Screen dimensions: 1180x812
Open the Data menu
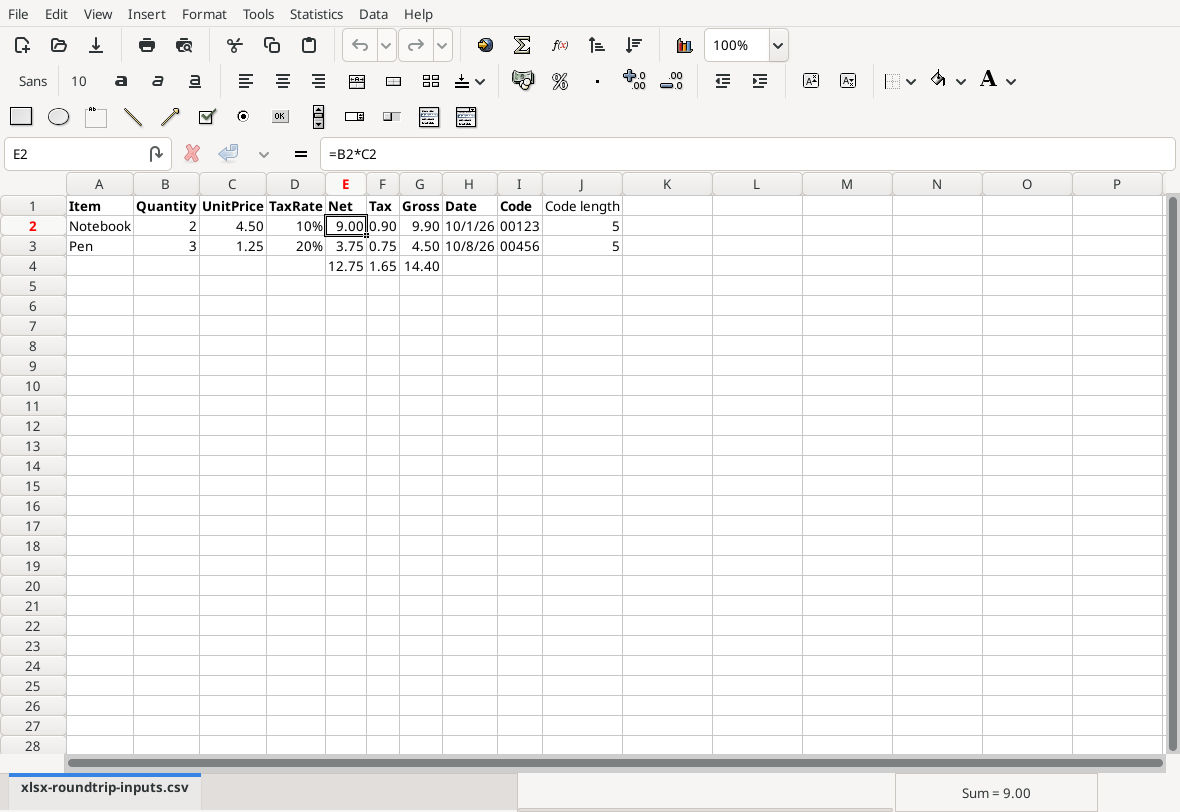[x=373, y=14]
